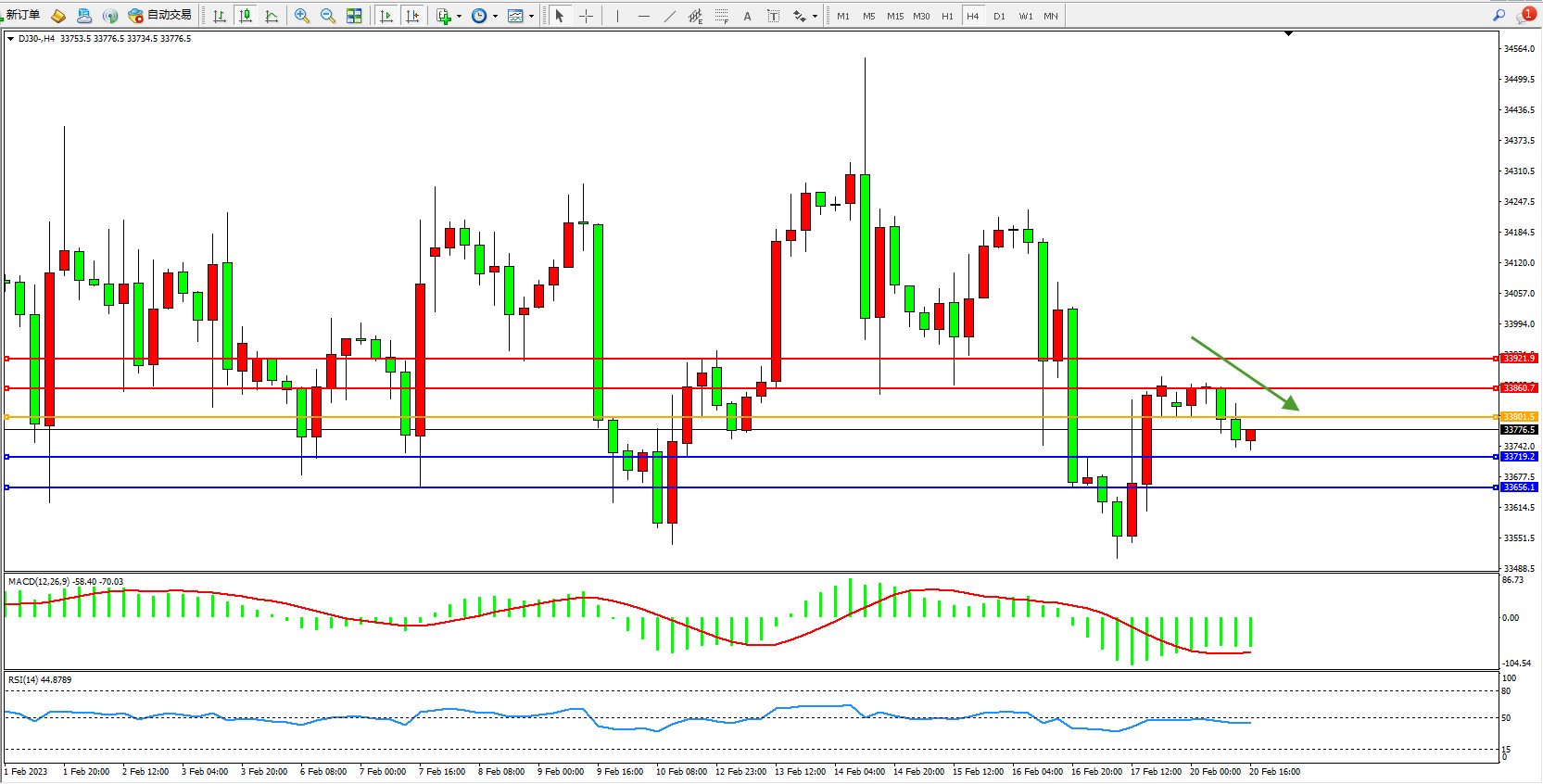Tile windows with the grid icon
The height and width of the screenshot is (784, 1543).
tap(354, 16)
